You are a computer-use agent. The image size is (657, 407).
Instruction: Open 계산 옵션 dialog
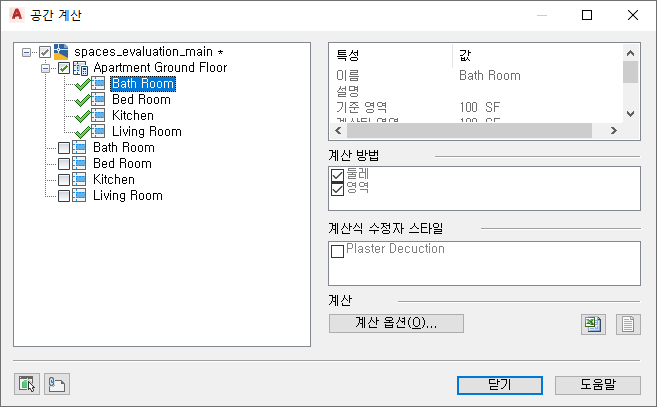(x=396, y=323)
